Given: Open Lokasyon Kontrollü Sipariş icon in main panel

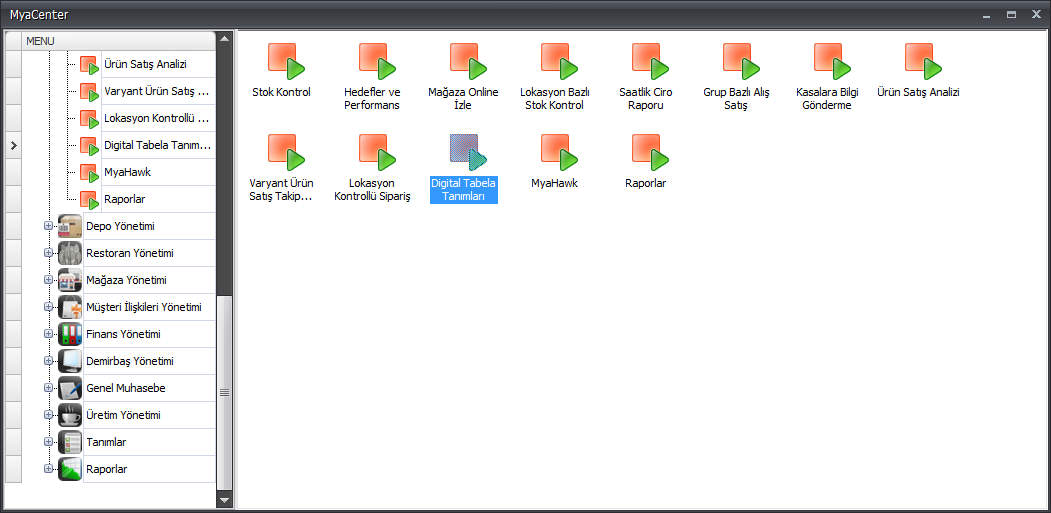Looking at the screenshot, I should [377, 152].
